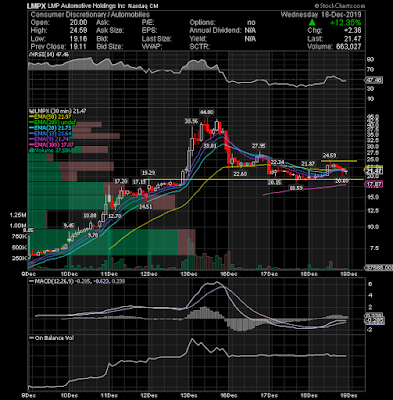The height and width of the screenshot is (400, 393).
Task: Select the +12.35% percent change value
Action: coord(346,23)
